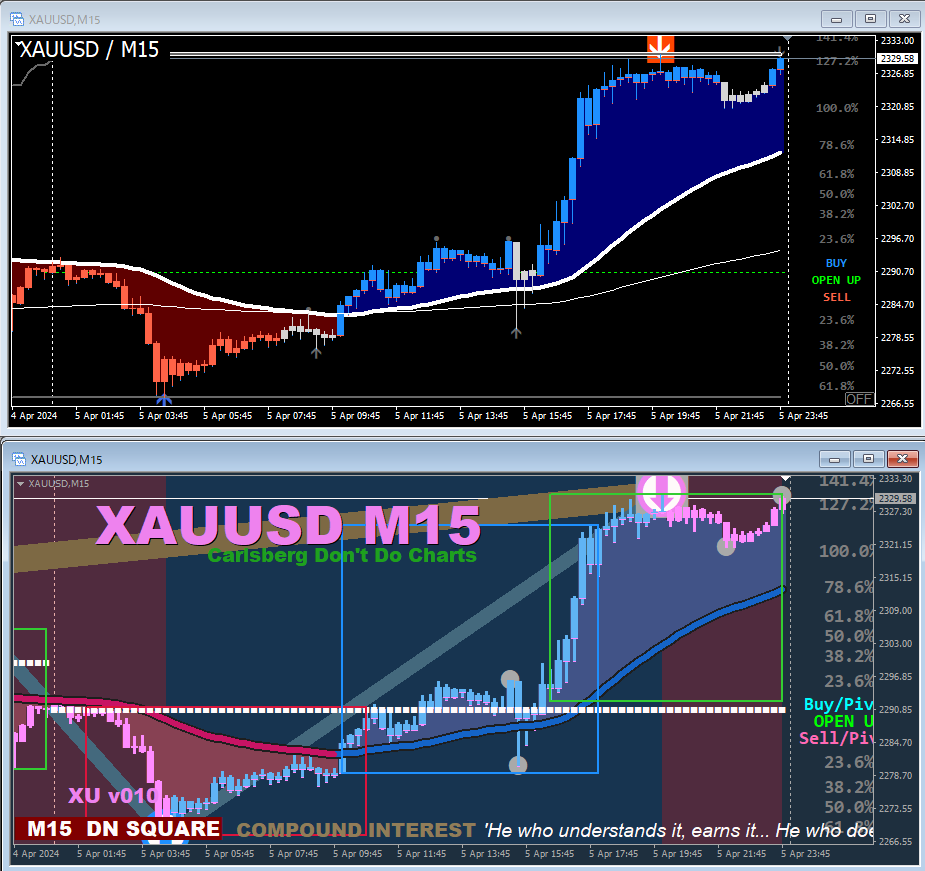Click the gray circle marker at the bottom chart's 15:30 low
This screenshot has width=925, height=871.
coord(518,765)
